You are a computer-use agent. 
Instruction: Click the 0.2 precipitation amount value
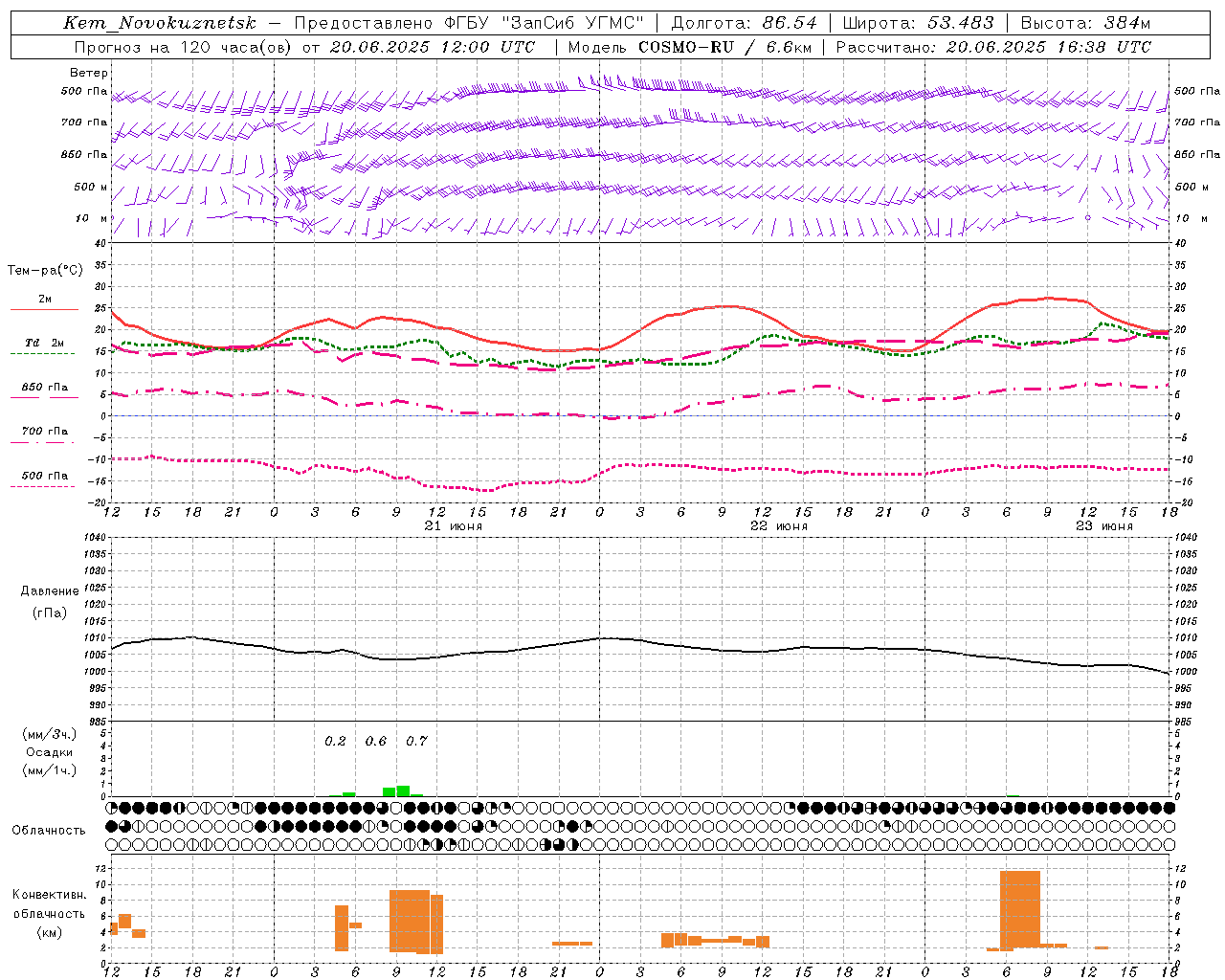click(335, 741)
